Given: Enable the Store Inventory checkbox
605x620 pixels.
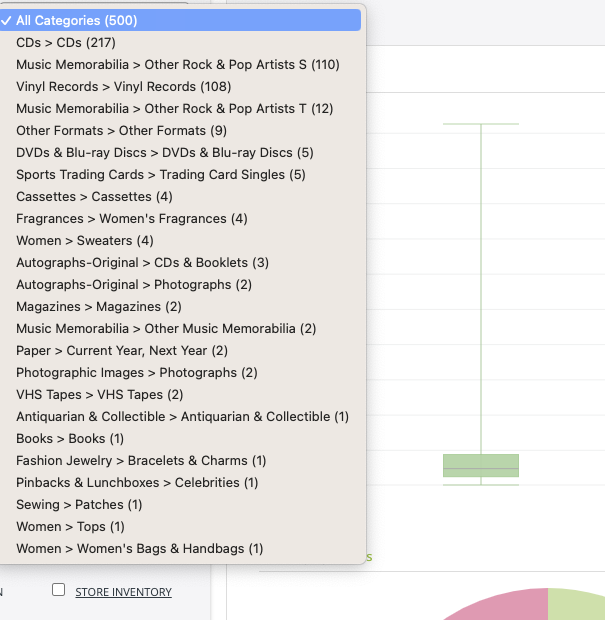Looking at the screenshot, I should coord(59,590).
